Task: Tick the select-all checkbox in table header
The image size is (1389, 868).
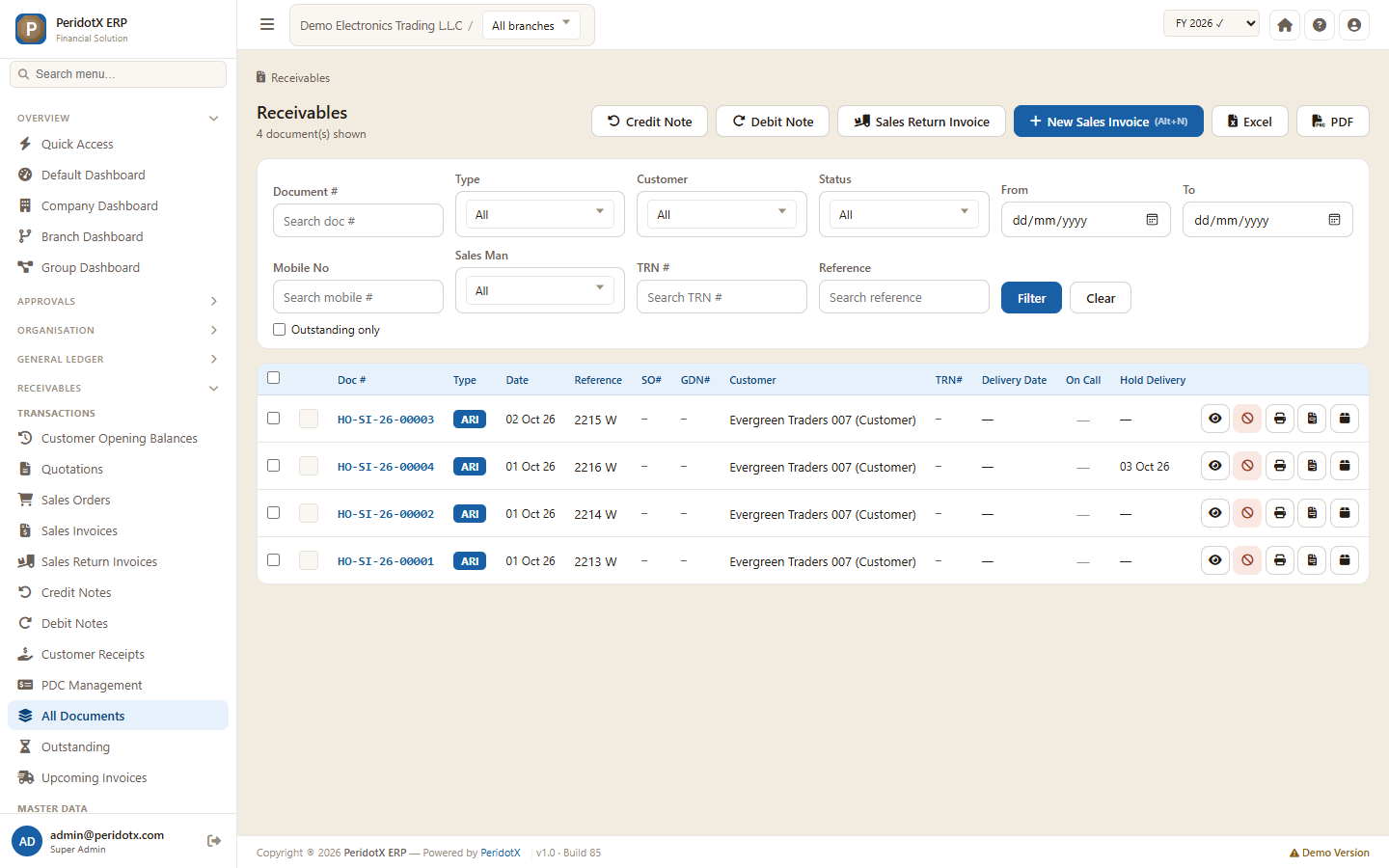Action: click(274, 378)
